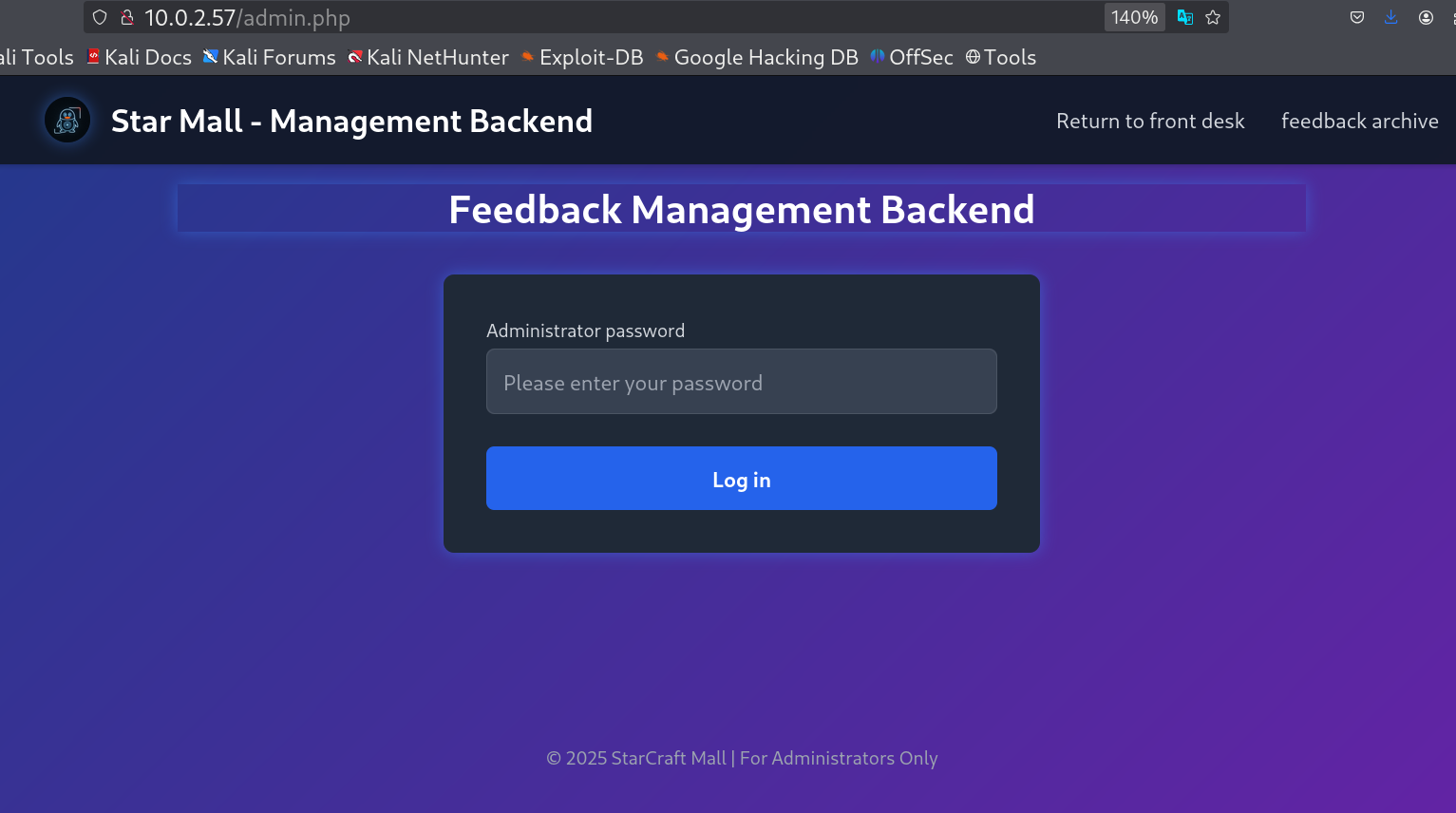Image resolution: width=1456 pixels, height=813 pixels.
Task: Click the Star Mall penguin logo
Action: point(67,121)
